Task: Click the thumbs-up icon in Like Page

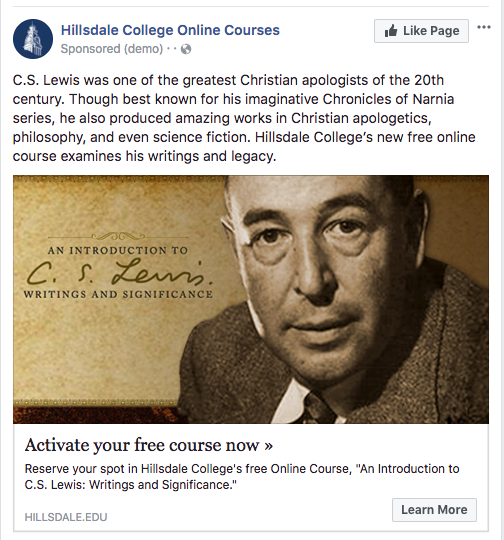Action: [391, 31]
